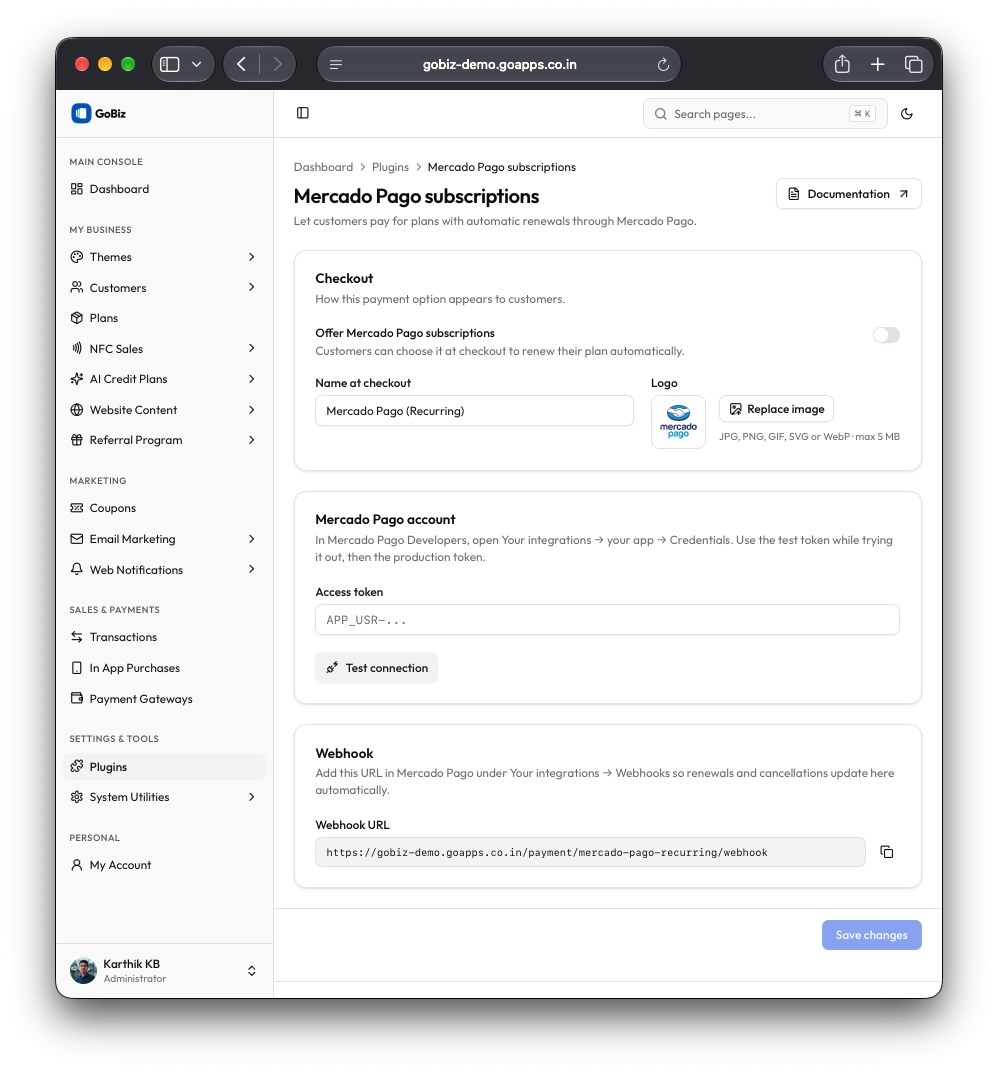Go to Plugins breadcrumb

[x=390, y=167]
